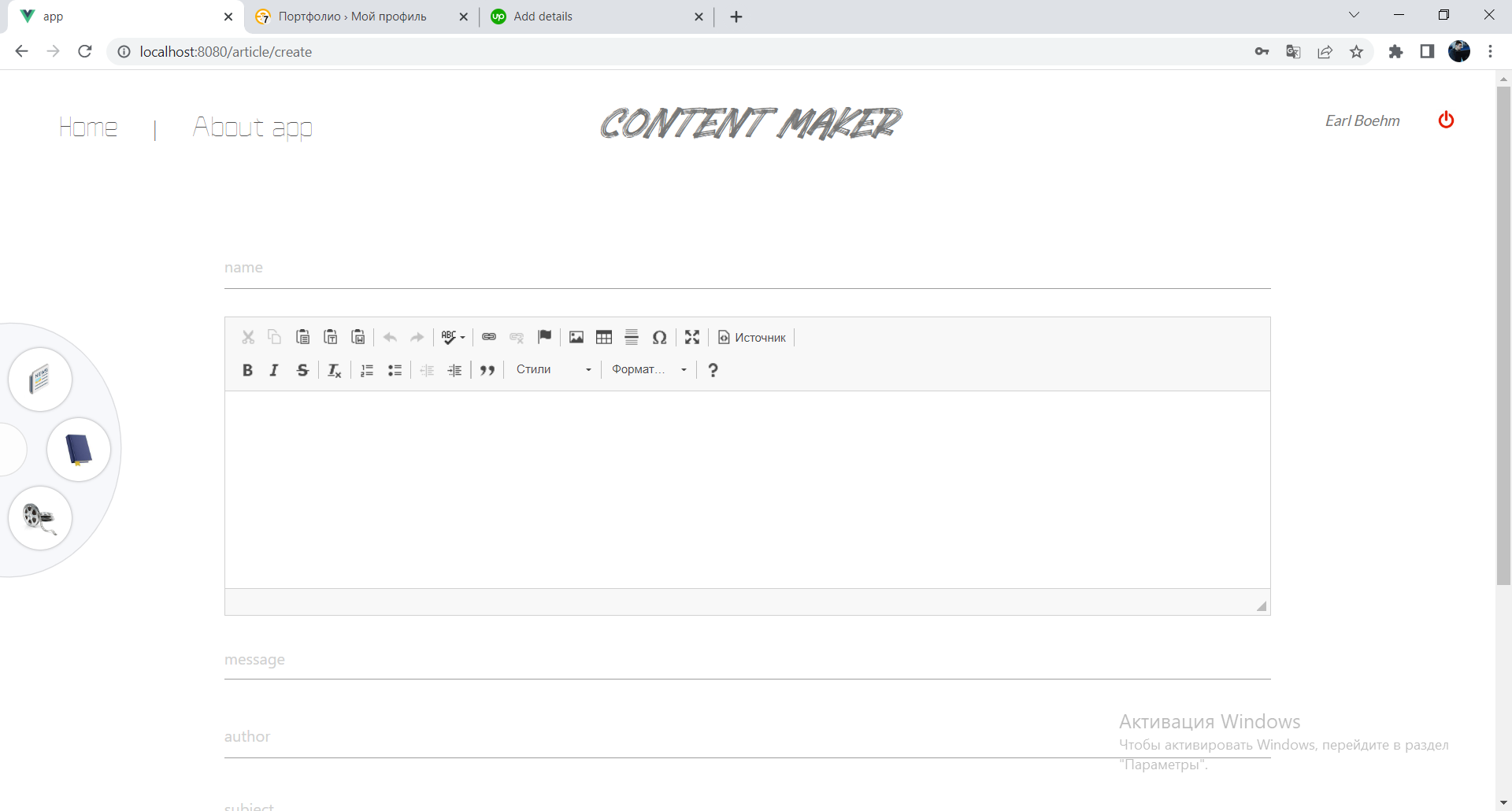Close the Add details tab
Viewport: 1512px width, 811px height.
point(699,17)
